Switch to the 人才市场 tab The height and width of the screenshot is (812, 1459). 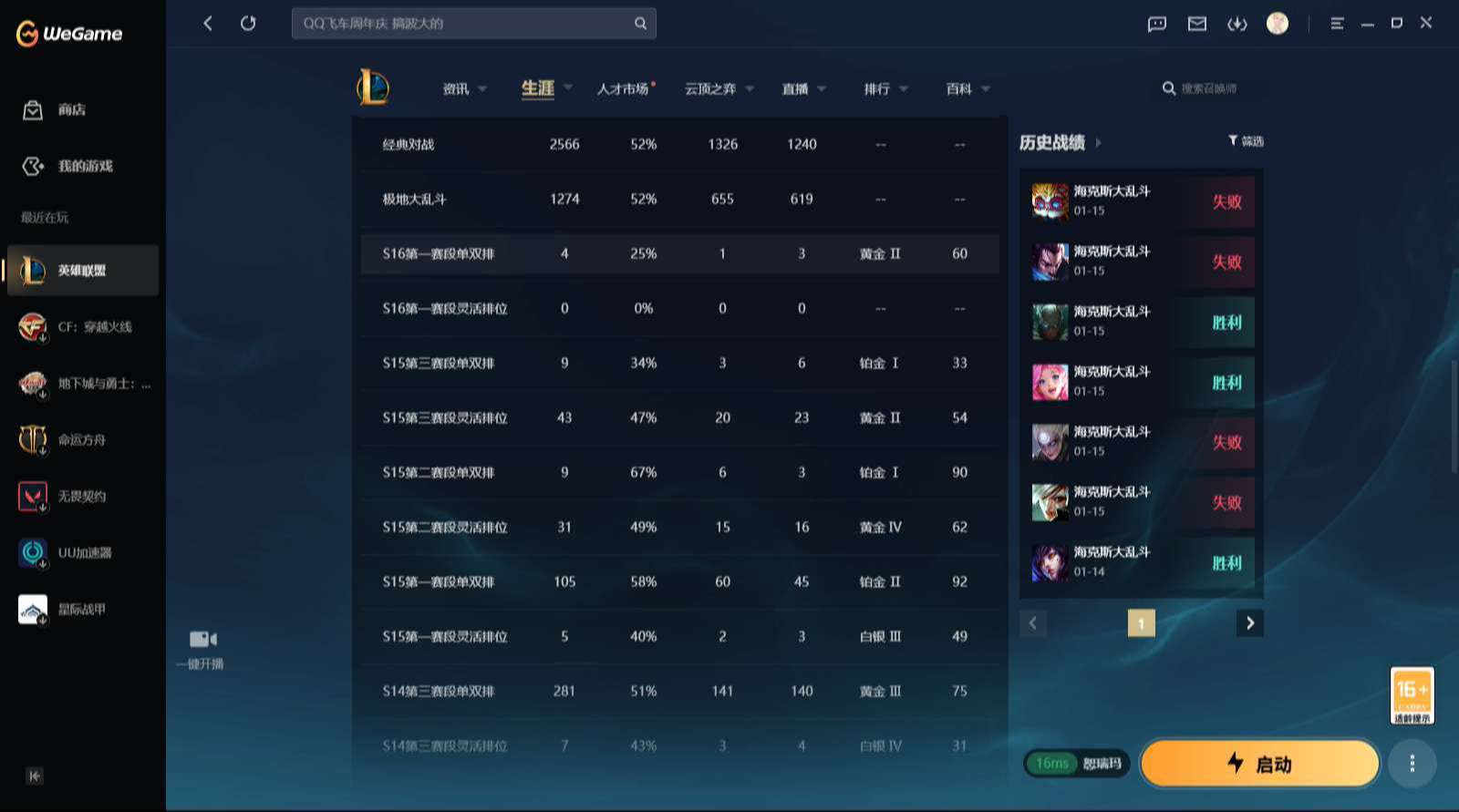click(624, 88)
